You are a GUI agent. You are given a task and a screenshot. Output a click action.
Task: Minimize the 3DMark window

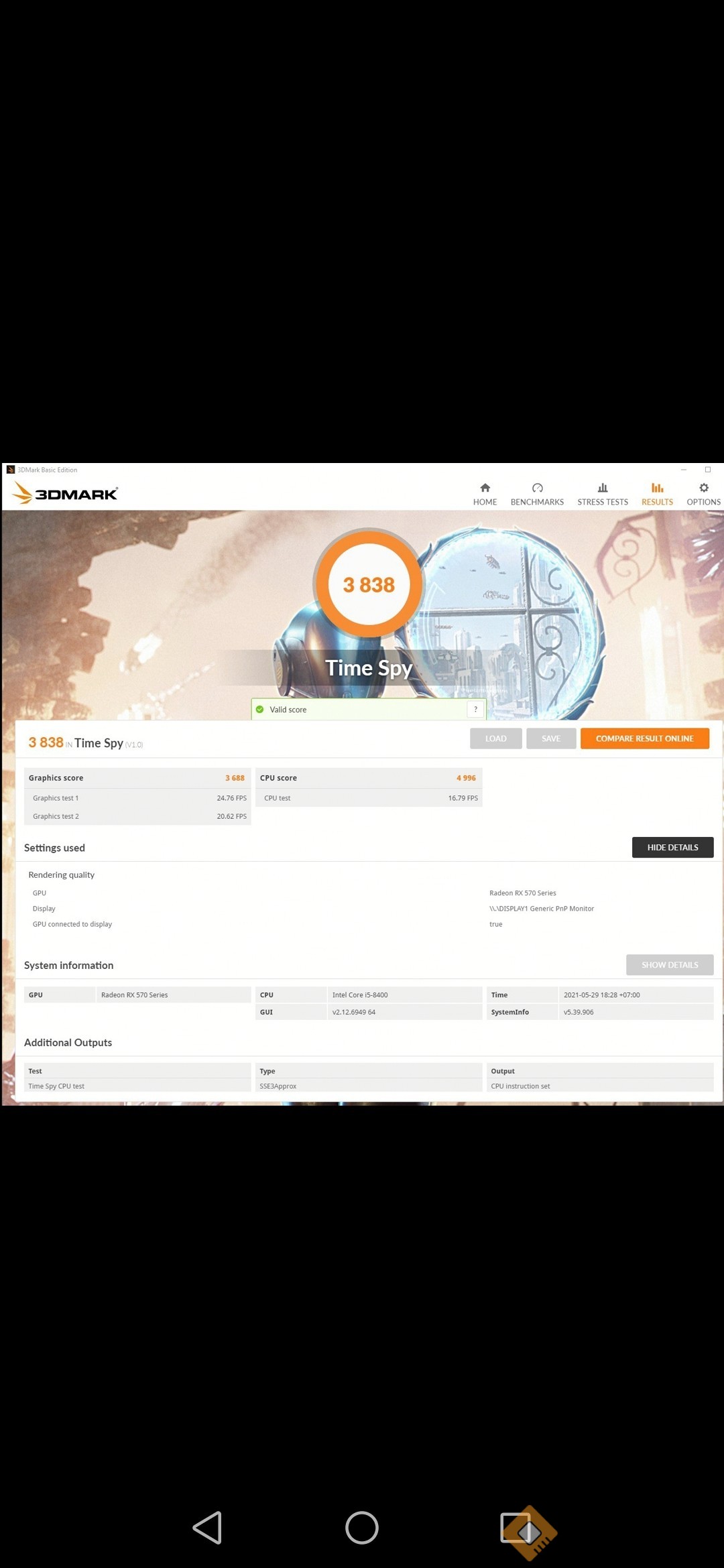coord(684,470)
